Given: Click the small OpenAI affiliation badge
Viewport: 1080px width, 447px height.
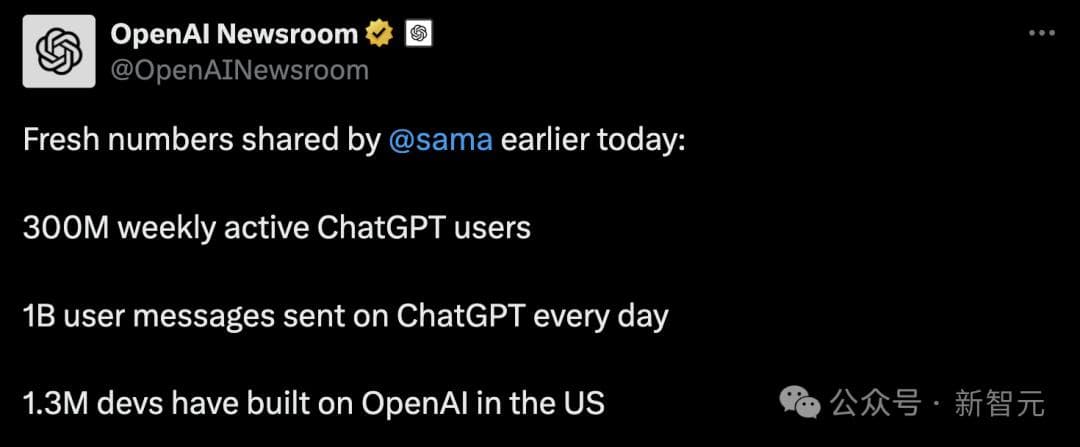Looking at the screenshot, I should tap(419, 34).
